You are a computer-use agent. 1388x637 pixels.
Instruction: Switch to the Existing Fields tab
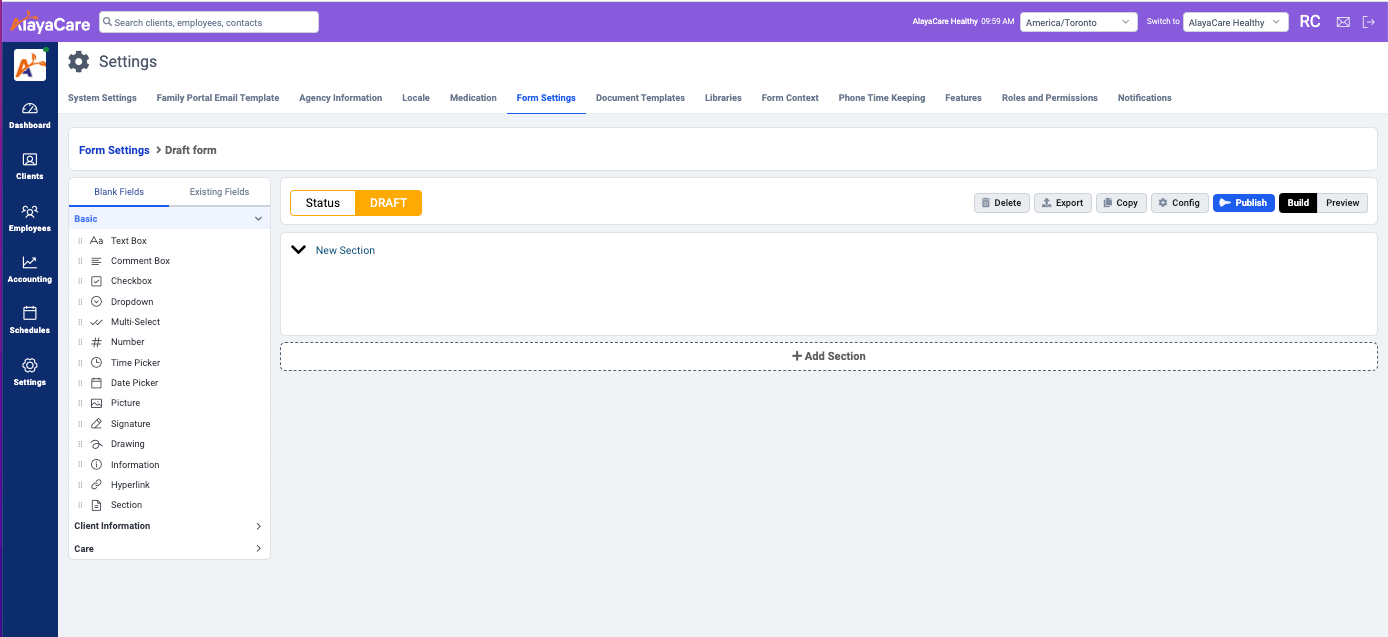click(x=219, y=192)
